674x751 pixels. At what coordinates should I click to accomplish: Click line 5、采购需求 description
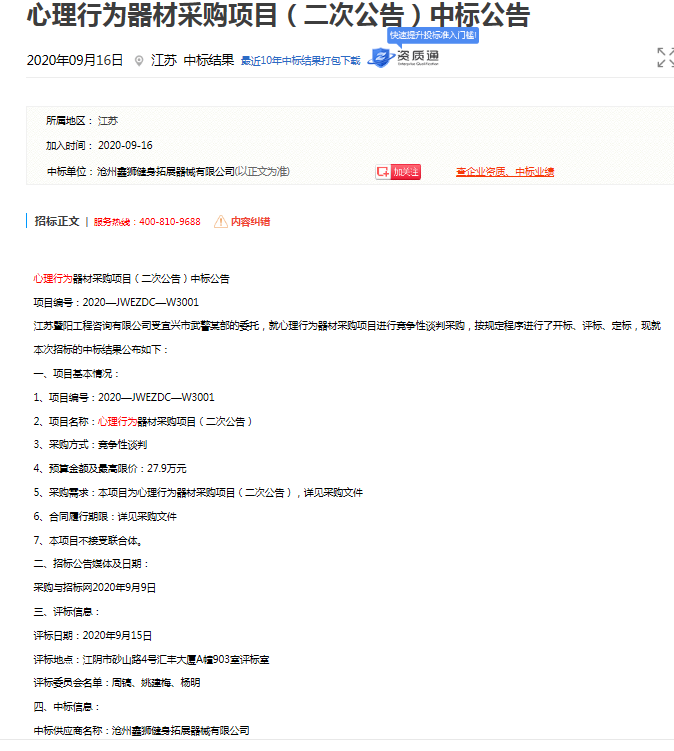[198, 492]
